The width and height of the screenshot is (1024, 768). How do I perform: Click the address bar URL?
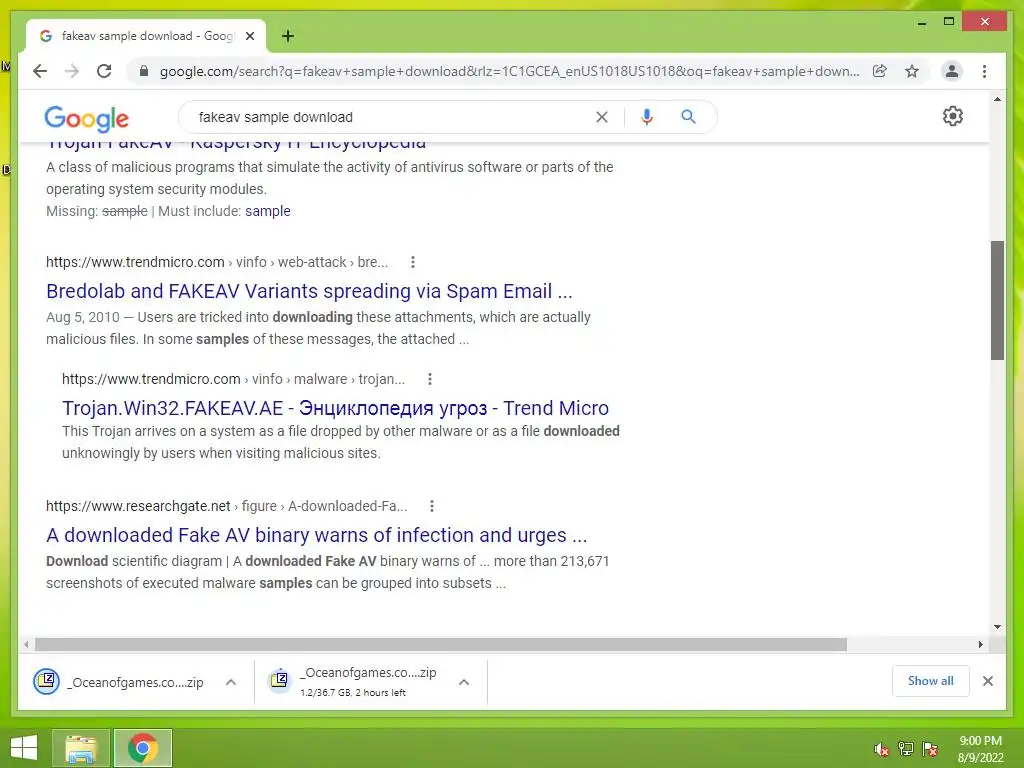click(x=509, y=71)
